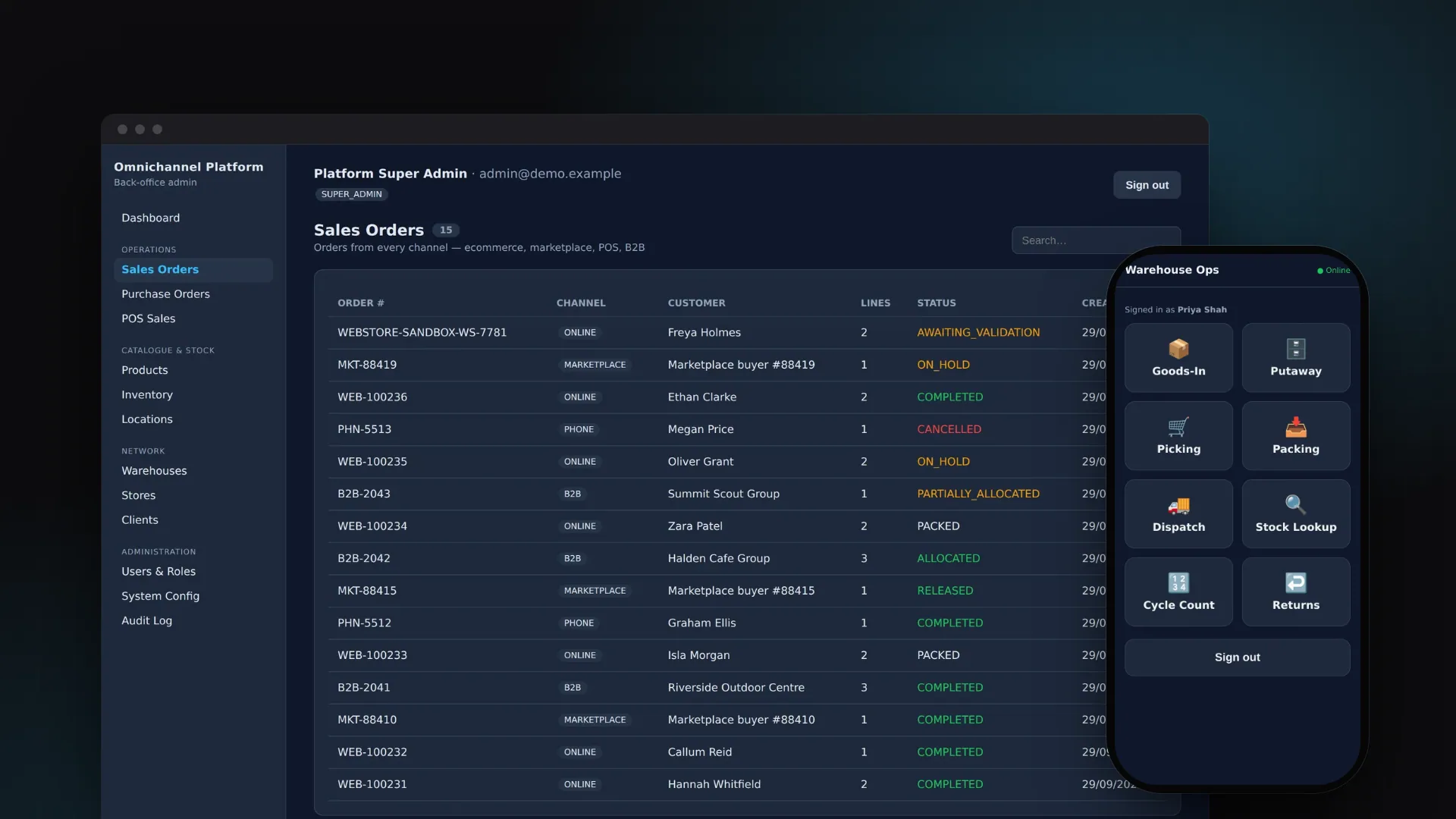Click the SUPER_ADMIN role badge
1456x819 pixels.
(x=351, y=195)
